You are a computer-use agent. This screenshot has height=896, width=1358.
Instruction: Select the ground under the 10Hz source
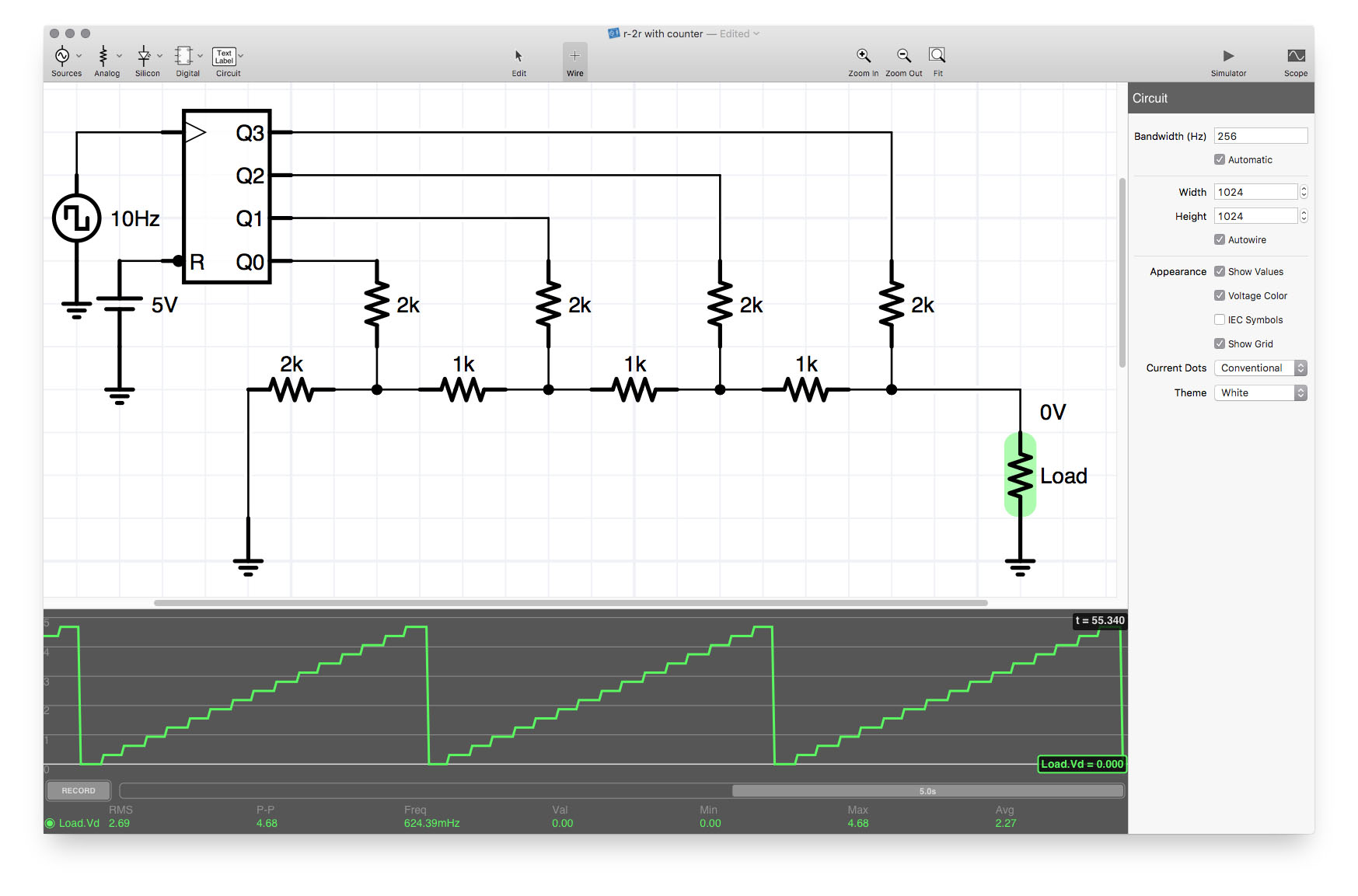[x=76, y=310]
